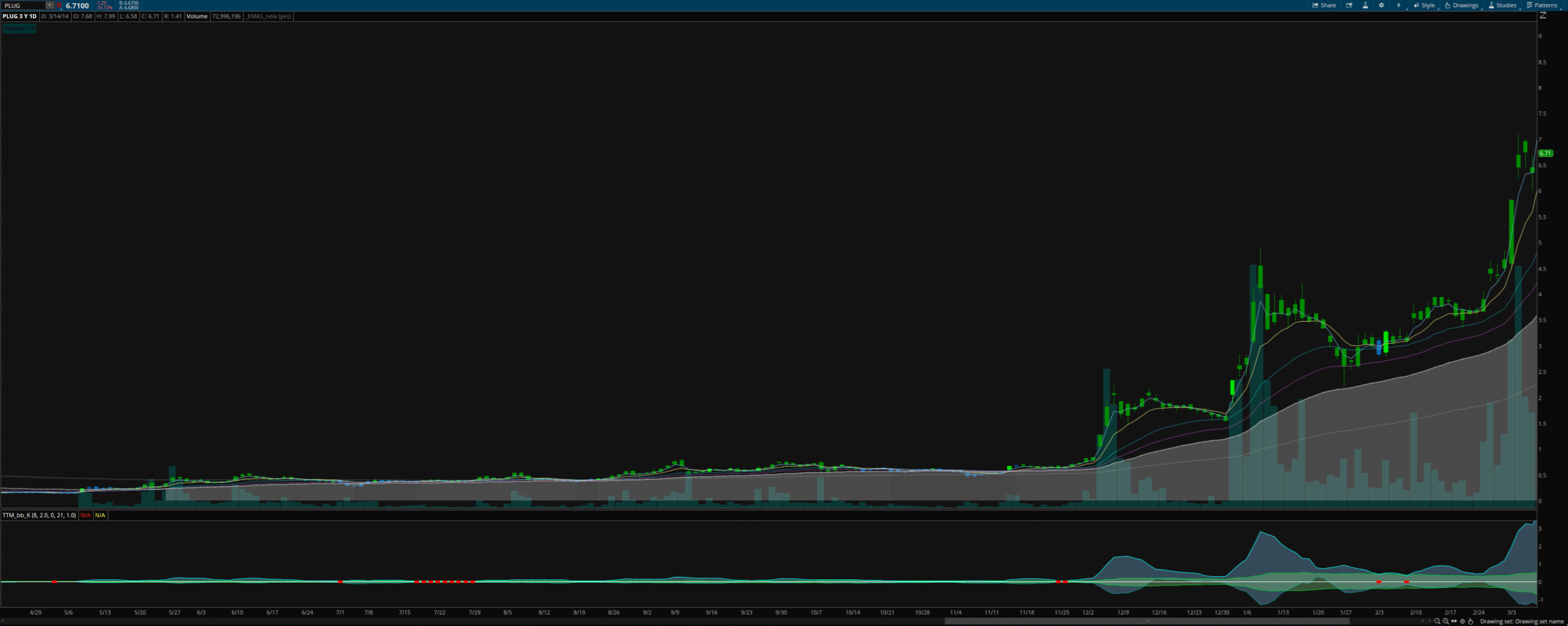The height and width of the screenshot is (626, 1568).
Task: Open the PLUG symbol dropdown arrow
Action: pos(50,6)
